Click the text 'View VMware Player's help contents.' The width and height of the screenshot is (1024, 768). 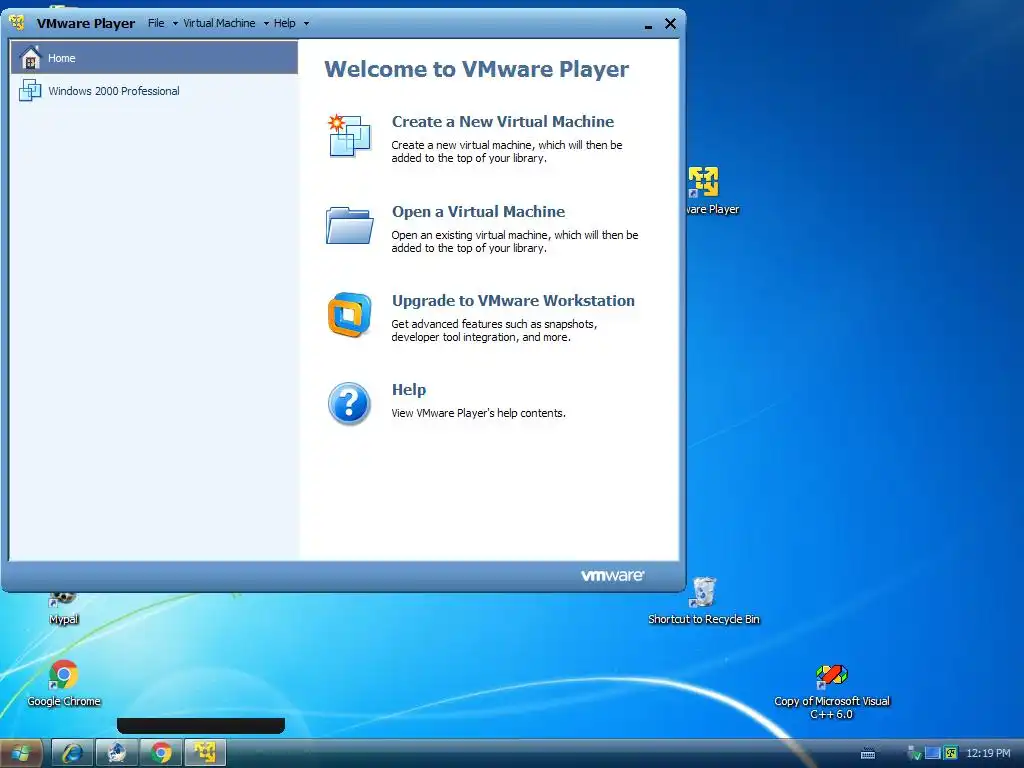pyautogui.click(x=478, y=413)
